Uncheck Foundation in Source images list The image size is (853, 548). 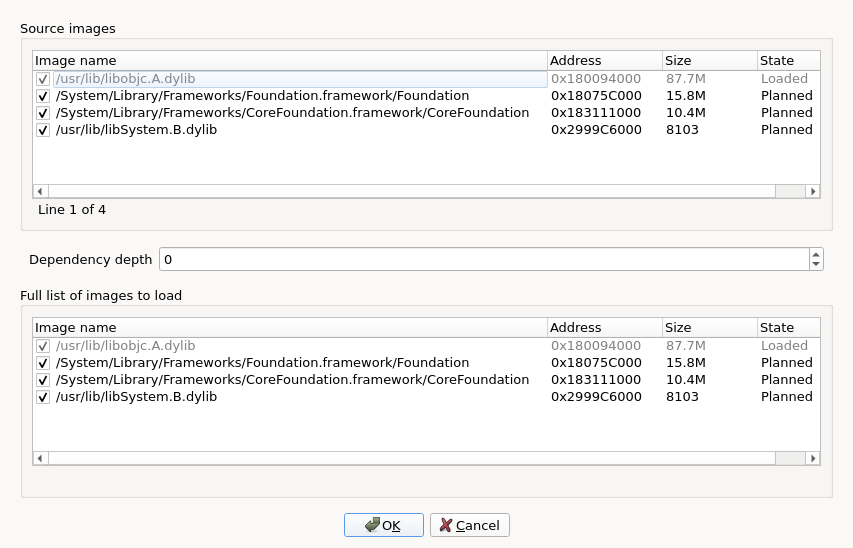click(x=43, y=96)
